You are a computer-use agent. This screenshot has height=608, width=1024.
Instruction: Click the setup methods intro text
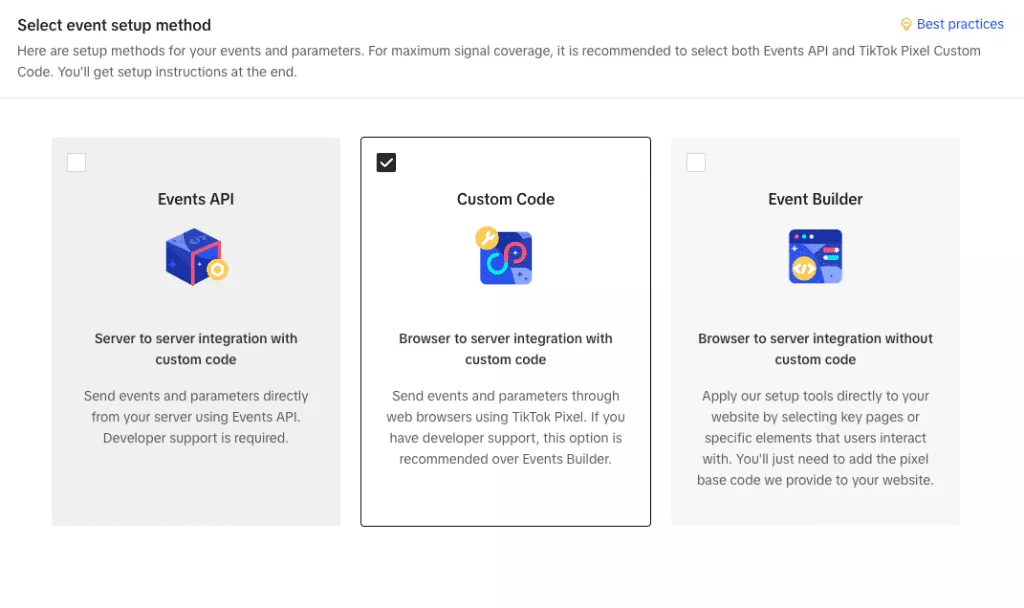499,61
